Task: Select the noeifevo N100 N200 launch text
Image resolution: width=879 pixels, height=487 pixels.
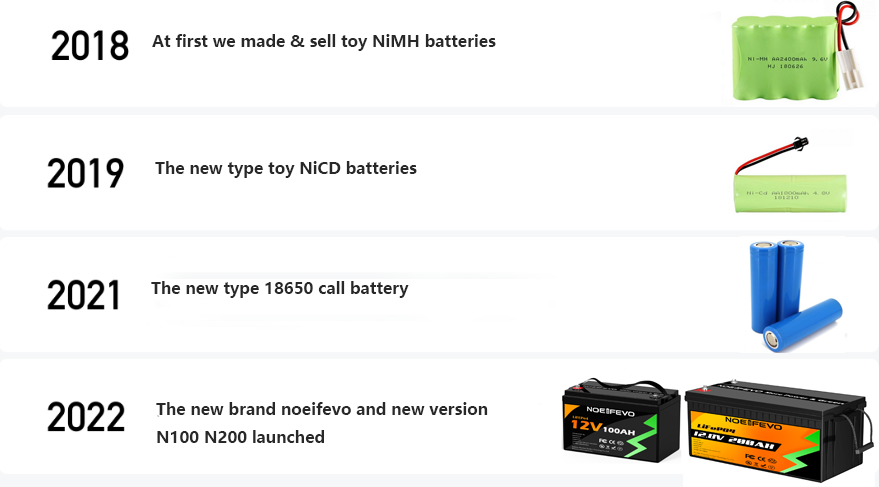Action: [321, 423]
